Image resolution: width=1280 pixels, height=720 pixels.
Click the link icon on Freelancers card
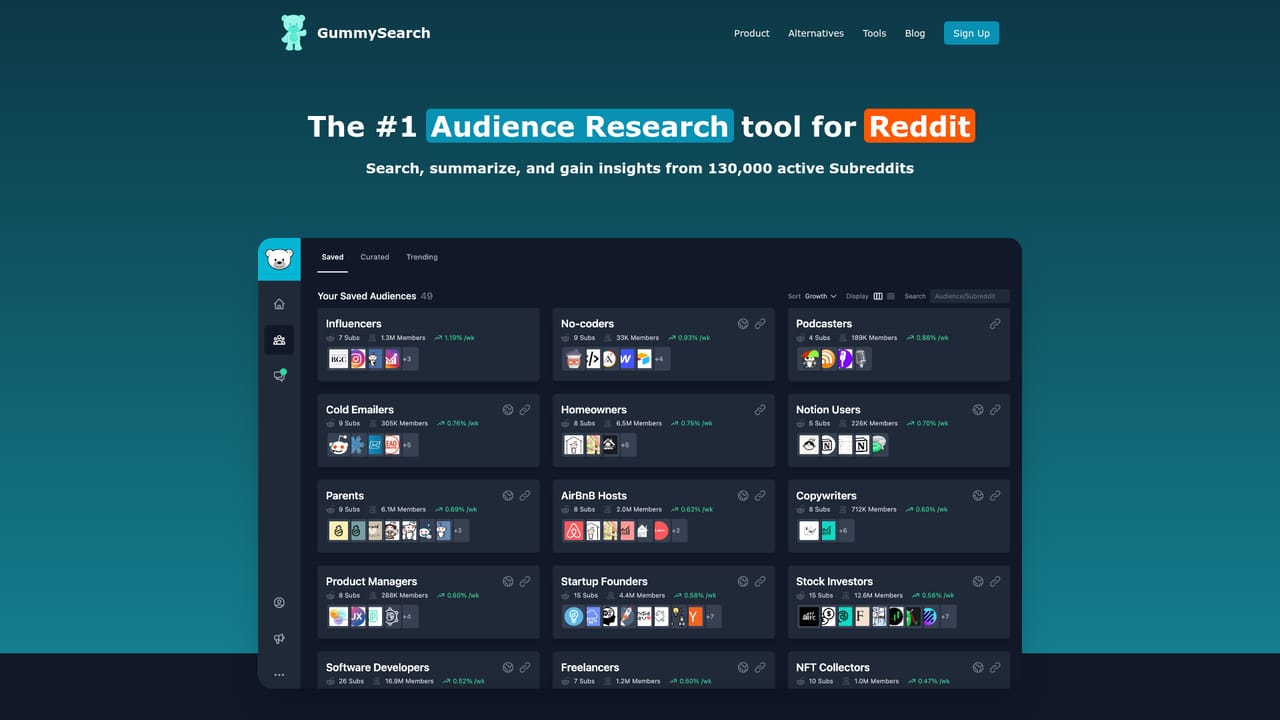tap(760, 668)
